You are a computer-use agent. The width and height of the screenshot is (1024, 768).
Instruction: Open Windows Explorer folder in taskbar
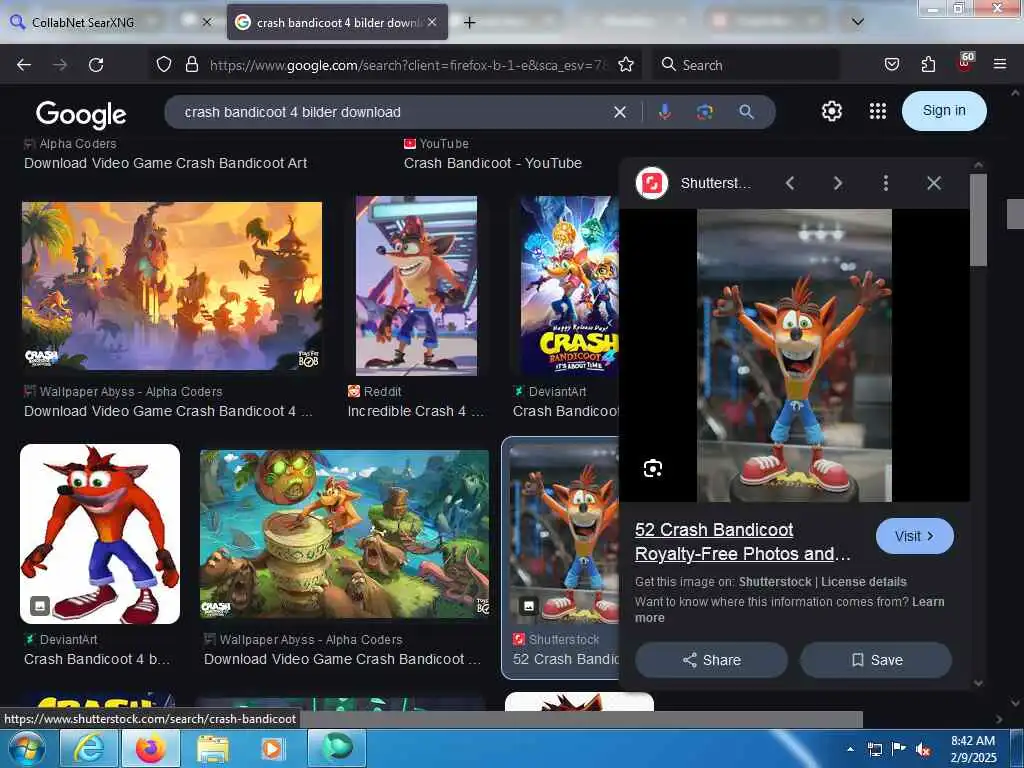pos(213,748)
